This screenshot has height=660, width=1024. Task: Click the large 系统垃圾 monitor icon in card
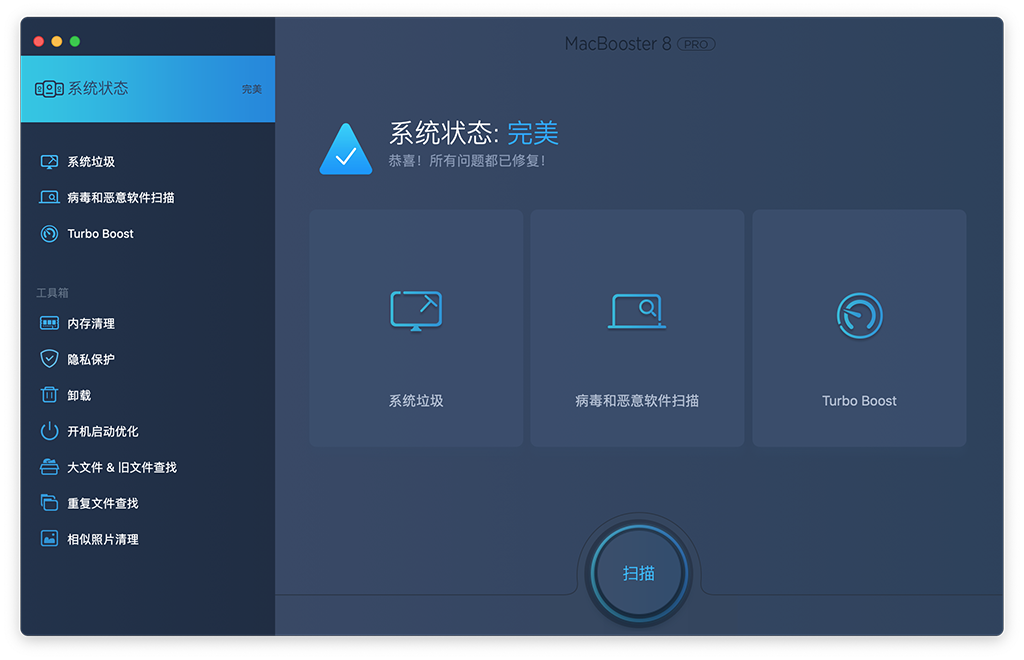pyautogui.click(x=416, y=311)
